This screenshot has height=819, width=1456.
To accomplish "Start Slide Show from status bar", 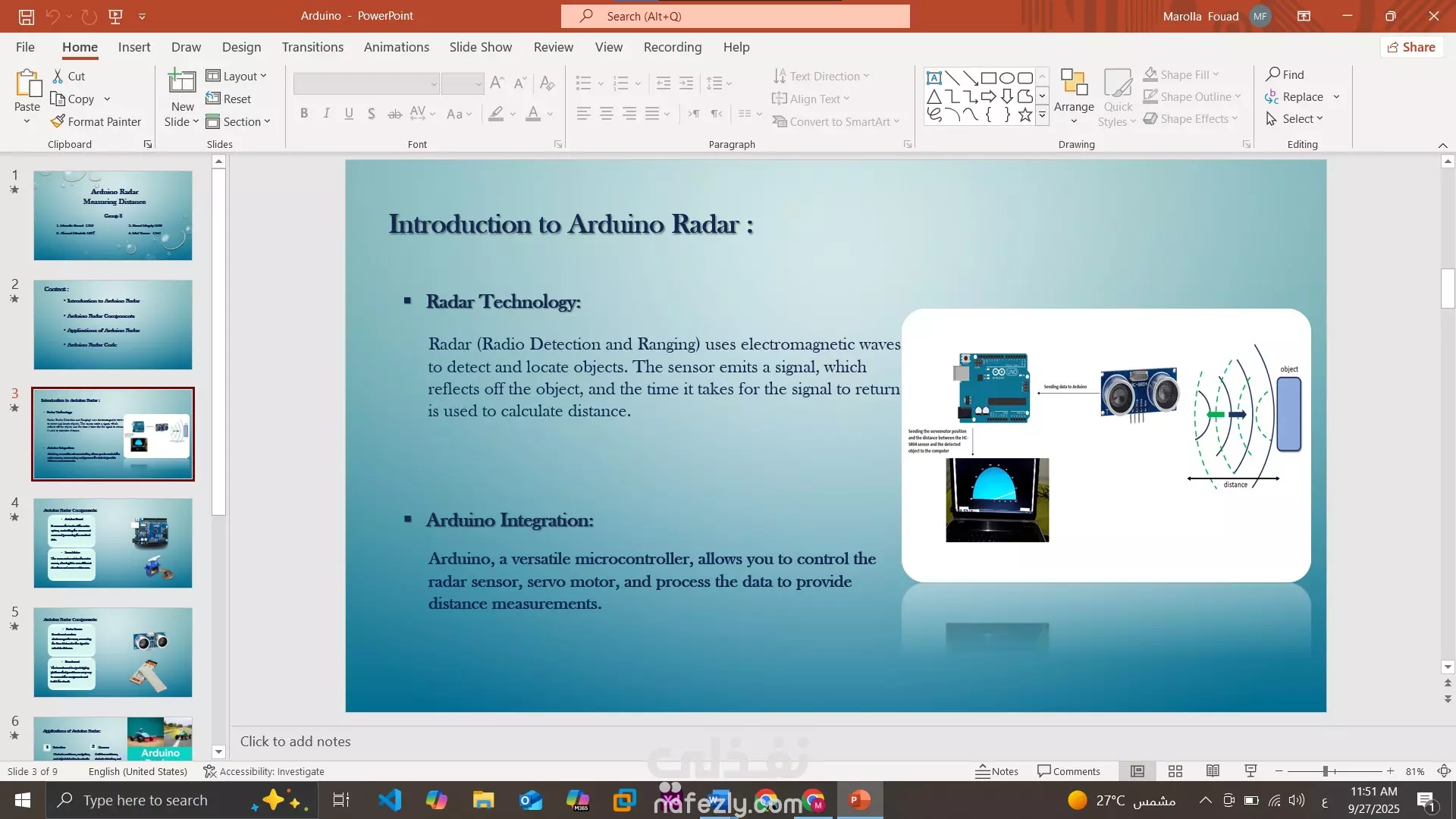I will click(1250, 771).
